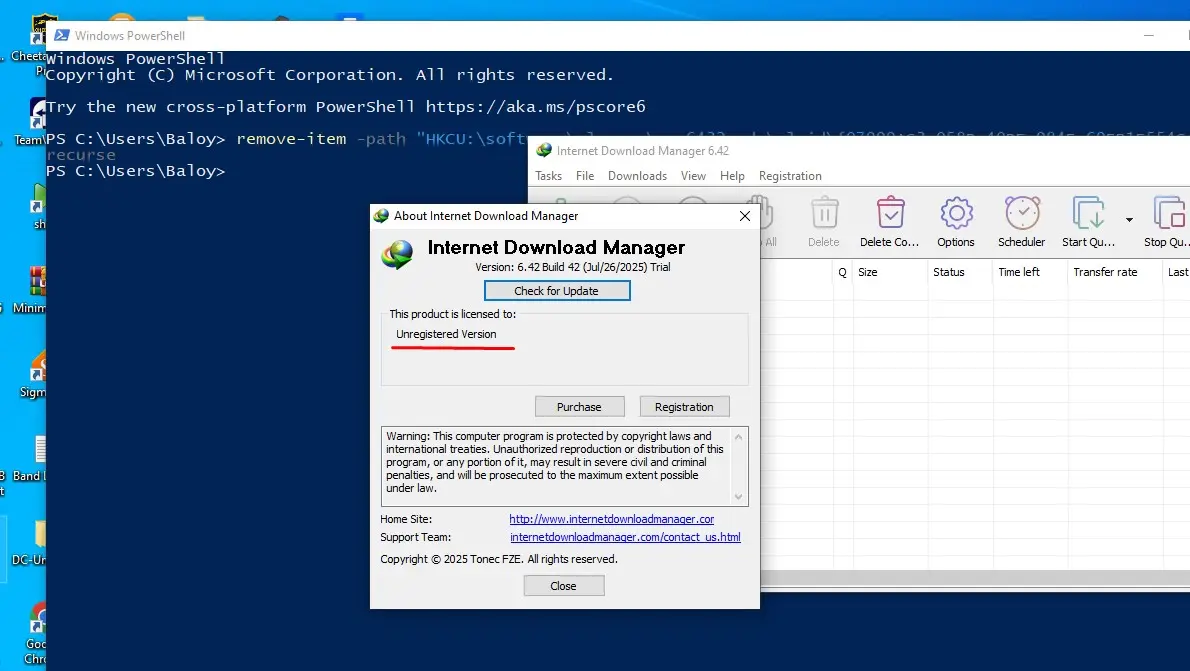Sort downloads by the Size column
Image resolution: width=1190 pixels, height=671 pixels.
click(x=889, y=272)
